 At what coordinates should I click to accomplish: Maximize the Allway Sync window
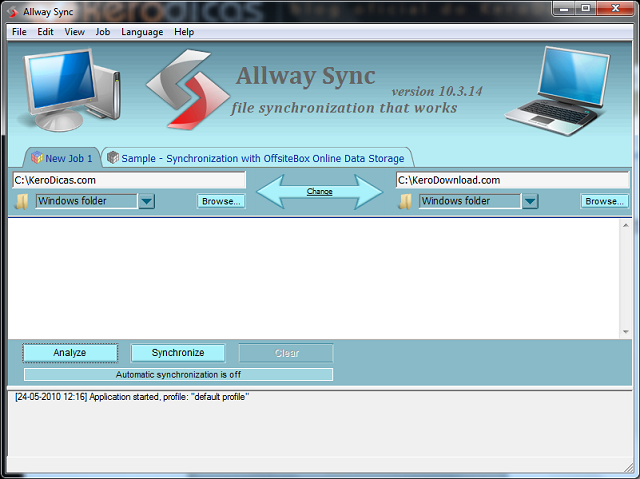585,8
